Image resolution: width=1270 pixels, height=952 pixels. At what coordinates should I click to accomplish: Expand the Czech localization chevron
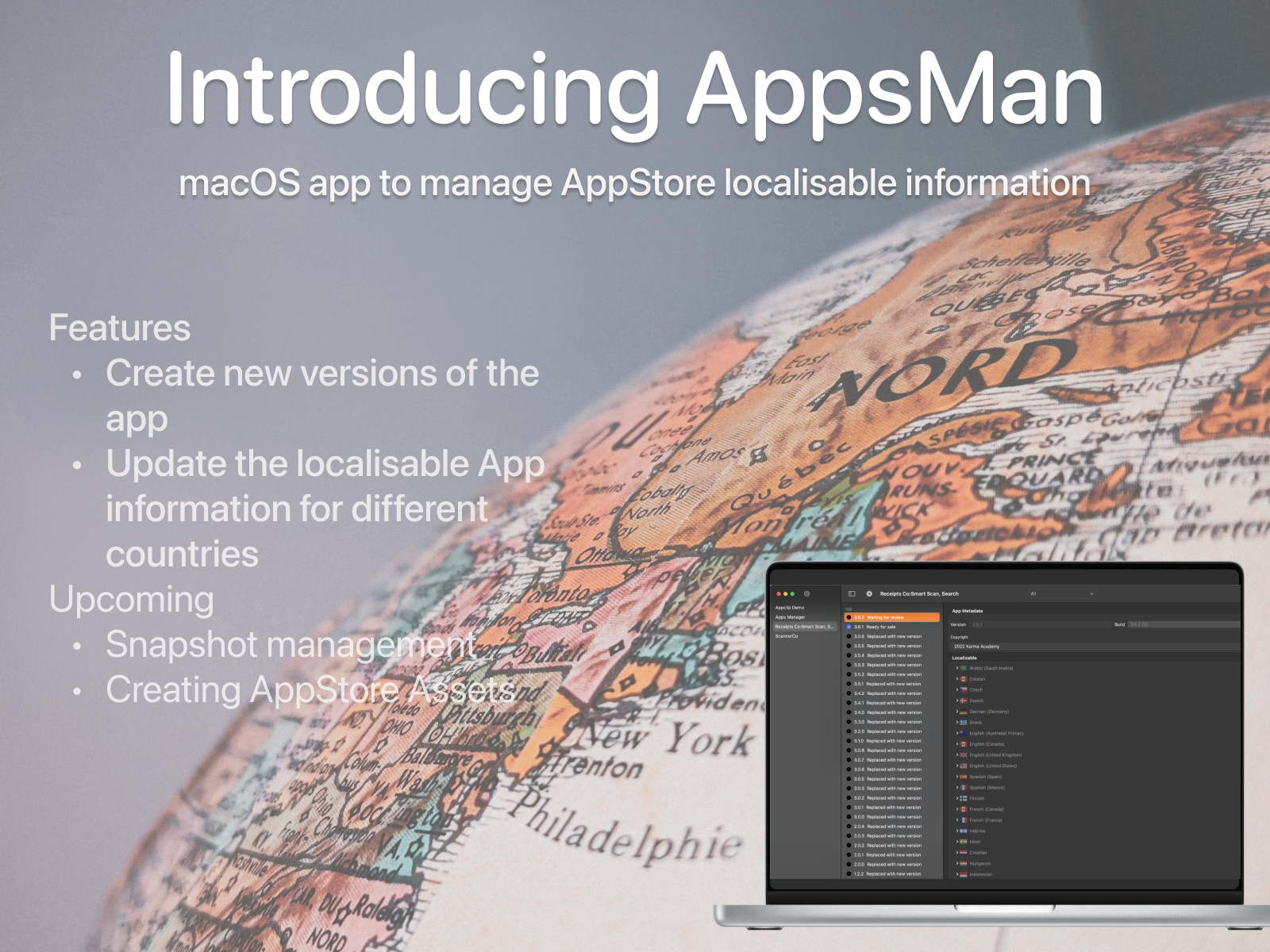coord(956,689)
